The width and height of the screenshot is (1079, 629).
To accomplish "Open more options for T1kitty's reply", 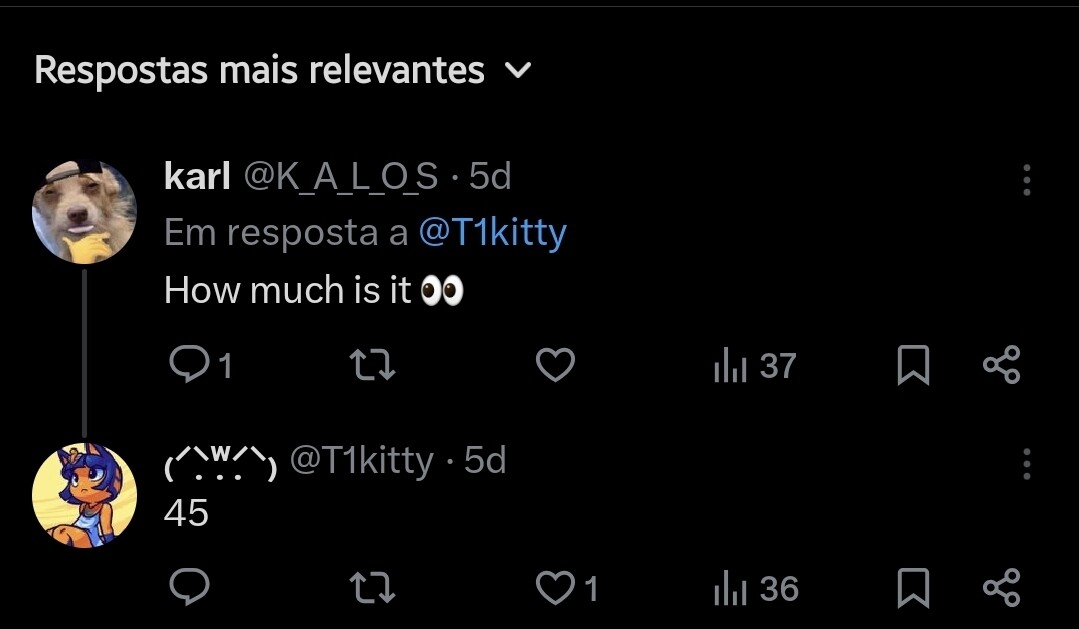I will [x=1026, y=463].
